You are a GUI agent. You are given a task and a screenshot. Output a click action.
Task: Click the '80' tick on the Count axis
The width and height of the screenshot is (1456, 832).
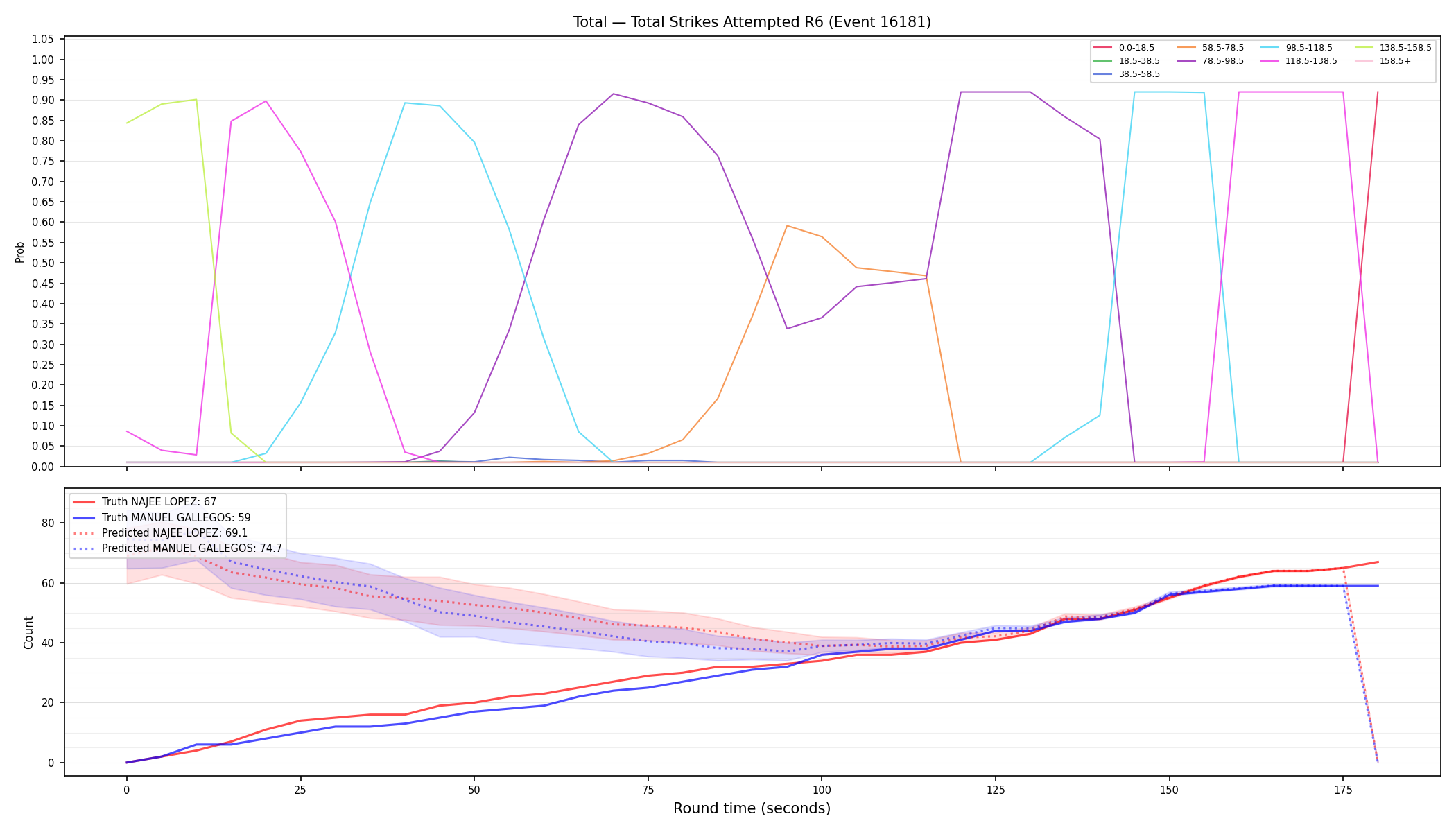click(x=48, y=523)
